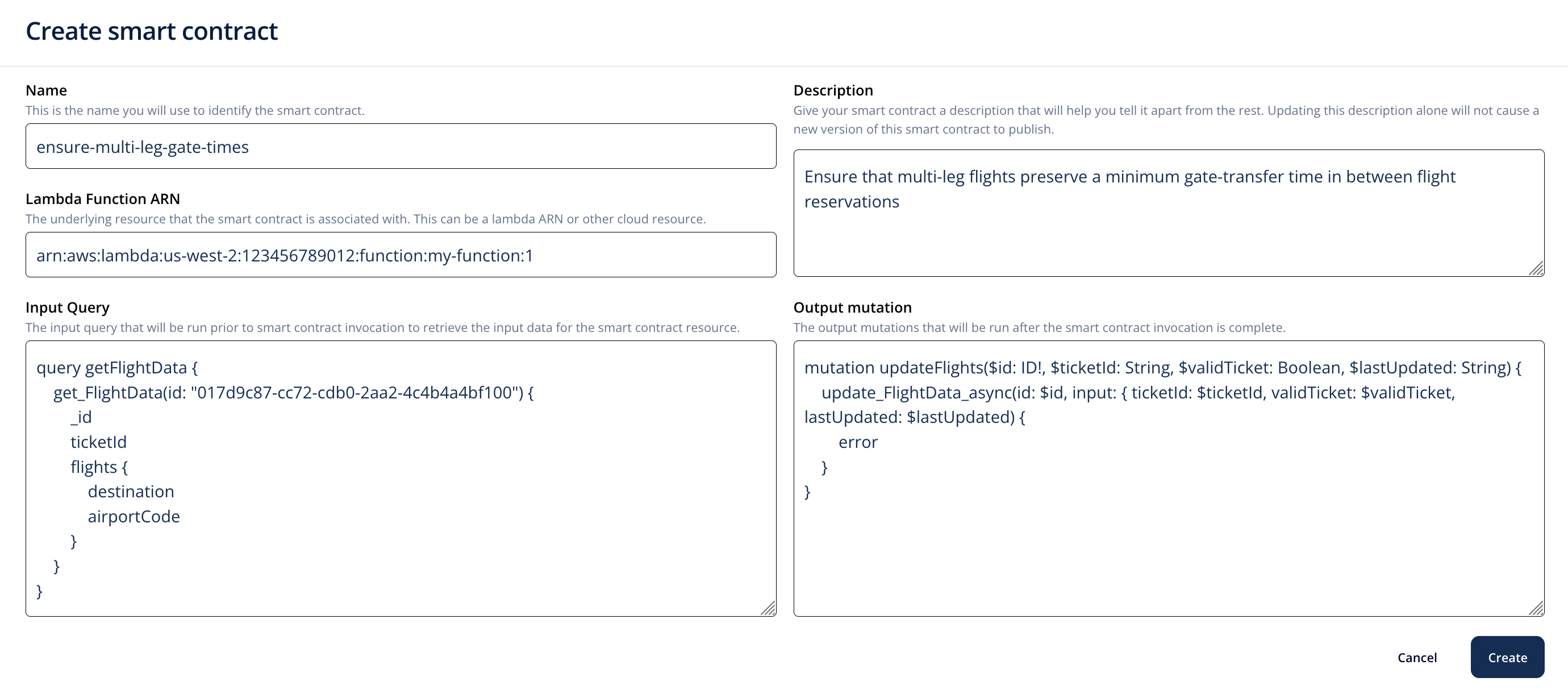The height and width of the screenshot is (690, 1568).
Task: Click the Input Query helper text
Action: click(x=382, y=327)
